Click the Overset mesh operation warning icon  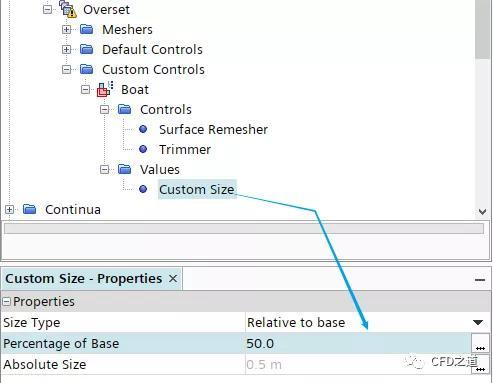69,9
